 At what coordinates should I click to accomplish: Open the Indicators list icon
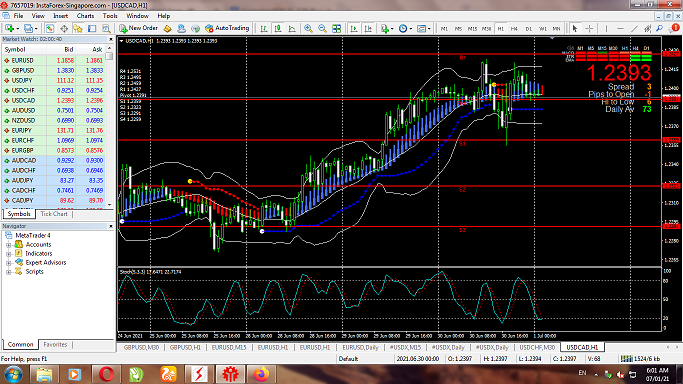click(385, 28)
